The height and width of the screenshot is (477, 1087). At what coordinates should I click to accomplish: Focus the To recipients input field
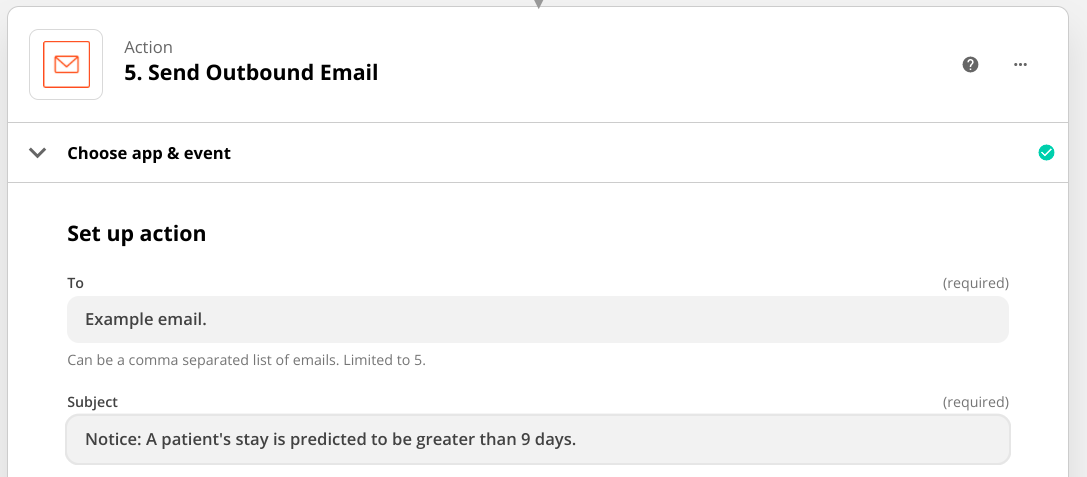pos(538,320)
